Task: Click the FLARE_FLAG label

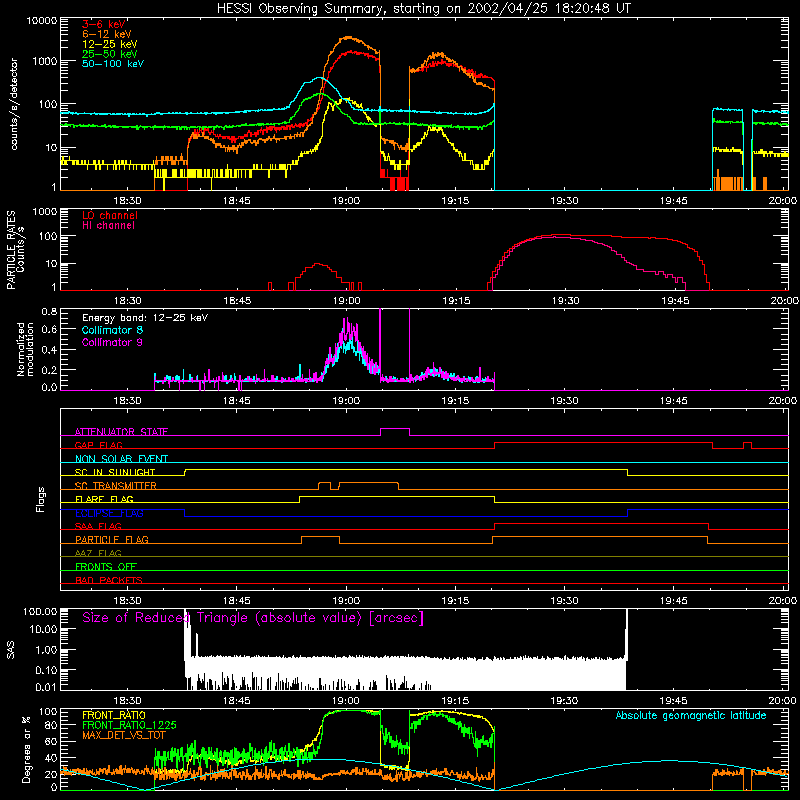Action: (104, 499)
